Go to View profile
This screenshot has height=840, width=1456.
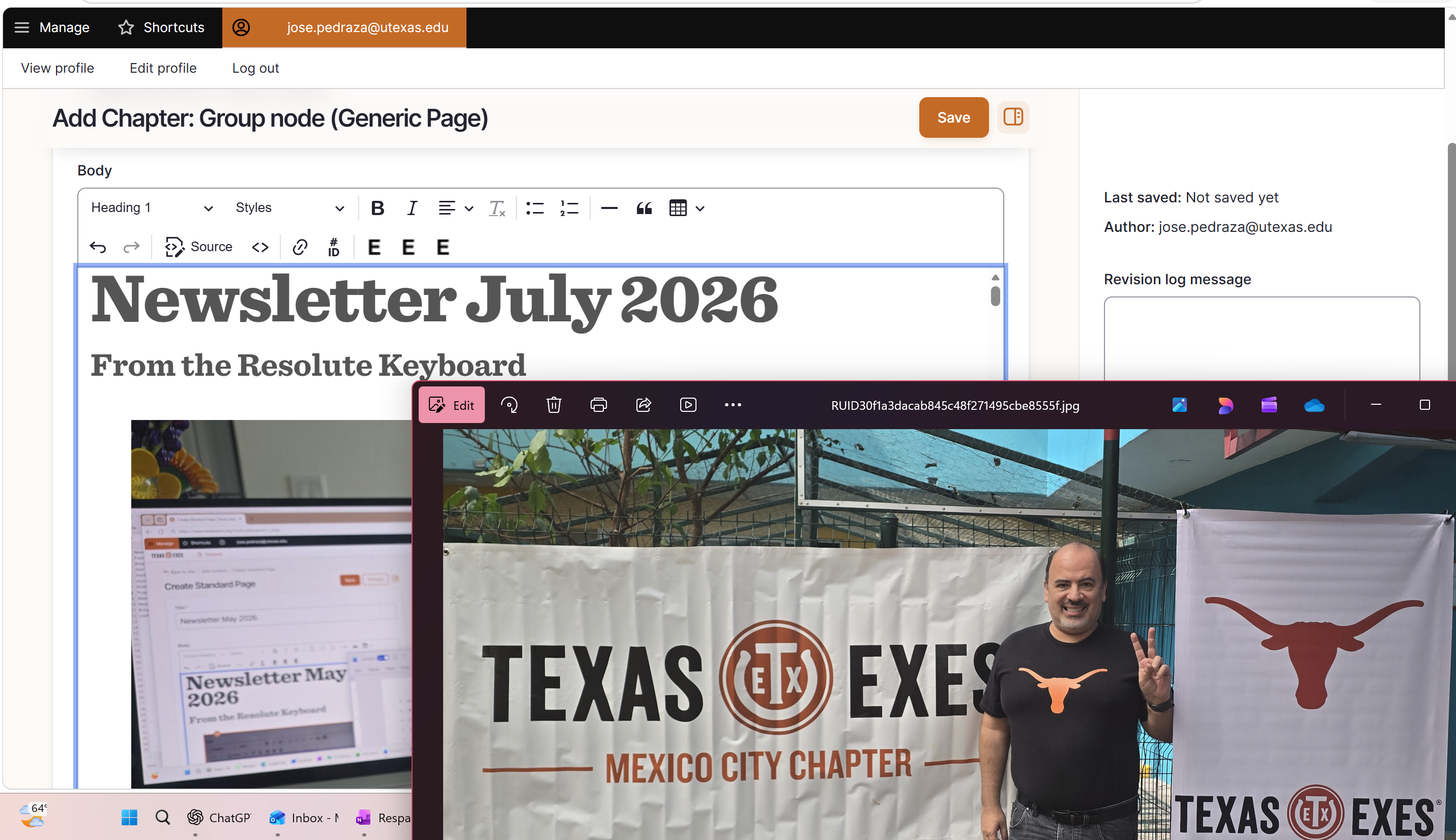pos(57,68)
